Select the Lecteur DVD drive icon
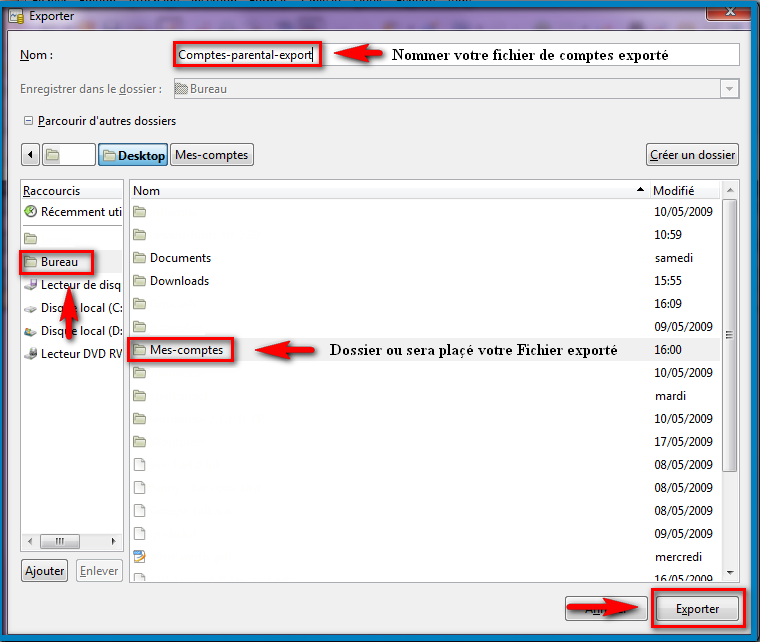Image resolution: width=760 pixels, height=642 pixels. [31, 354]
